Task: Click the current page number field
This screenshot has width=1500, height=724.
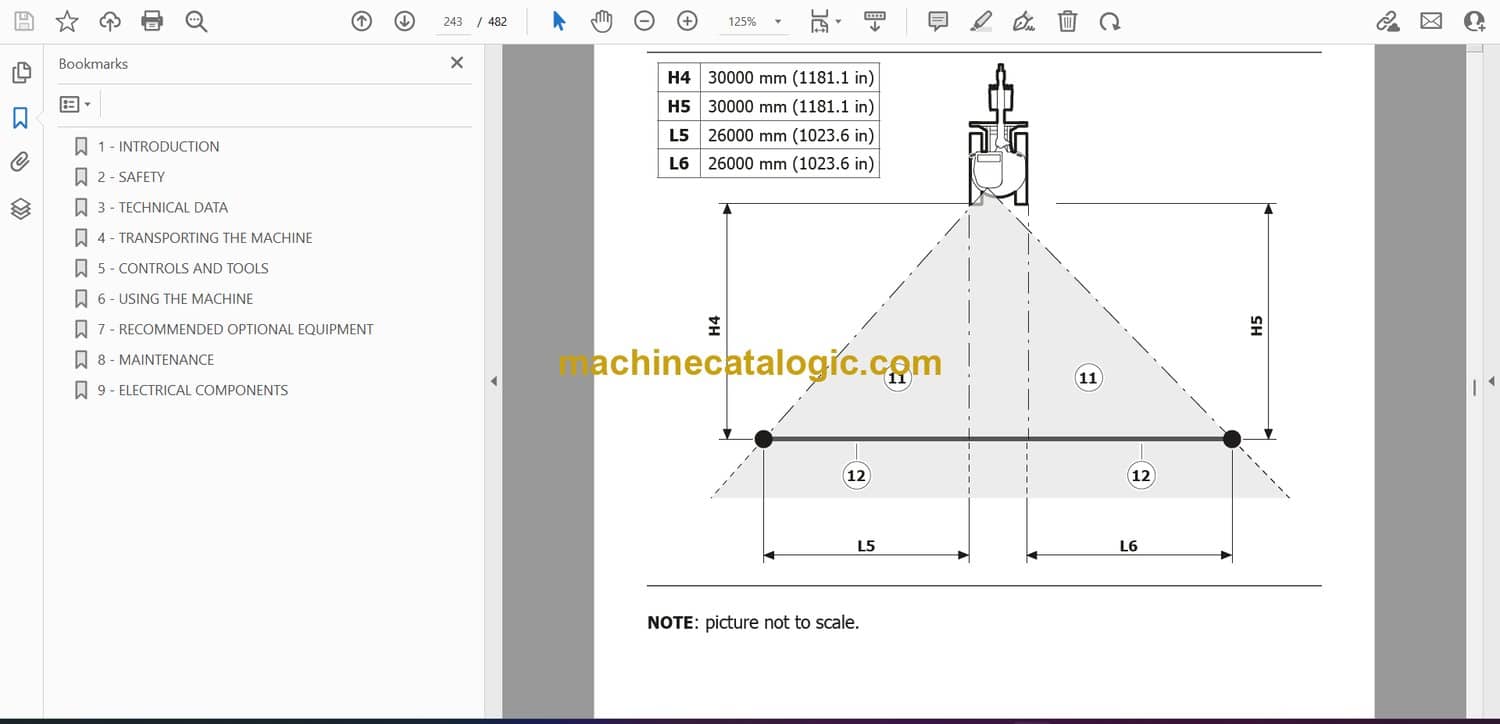Action: pos(453,21)
